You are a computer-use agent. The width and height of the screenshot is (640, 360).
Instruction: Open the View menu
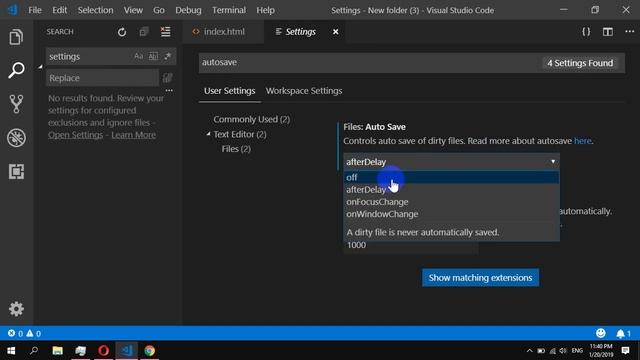point(133,10)
